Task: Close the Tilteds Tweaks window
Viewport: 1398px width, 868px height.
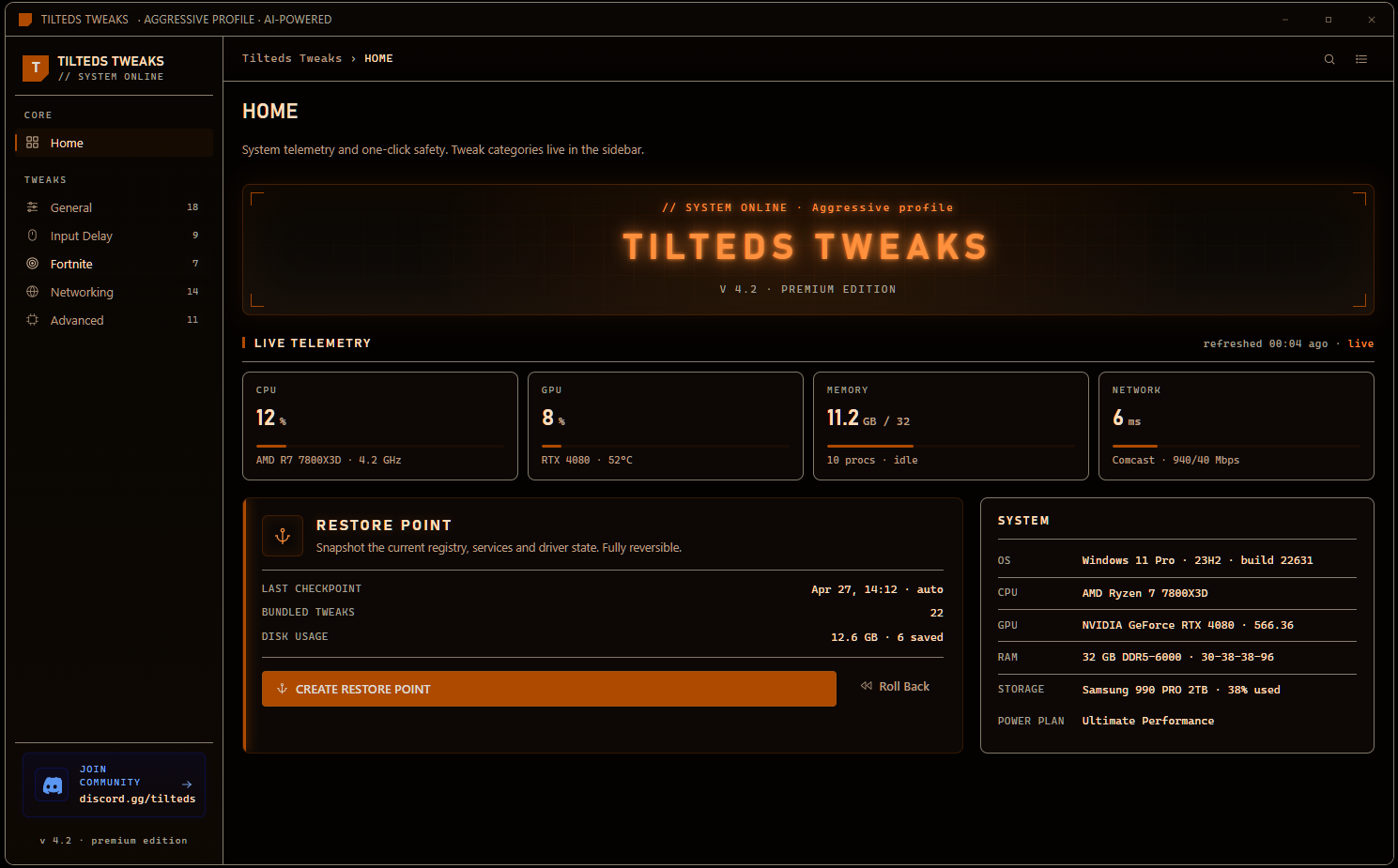Action: [x=1372, y=20]
